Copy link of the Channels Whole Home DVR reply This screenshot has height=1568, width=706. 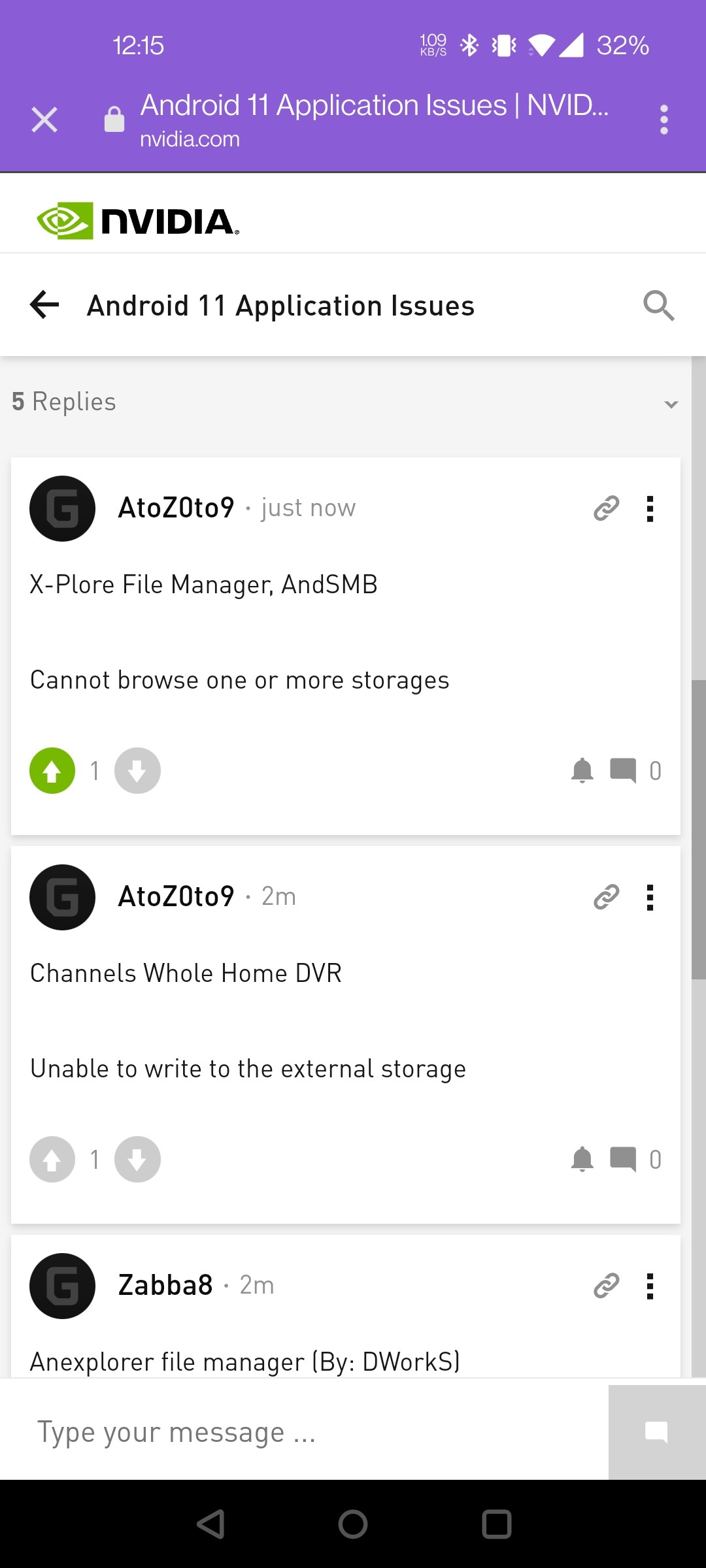[606, 897]
